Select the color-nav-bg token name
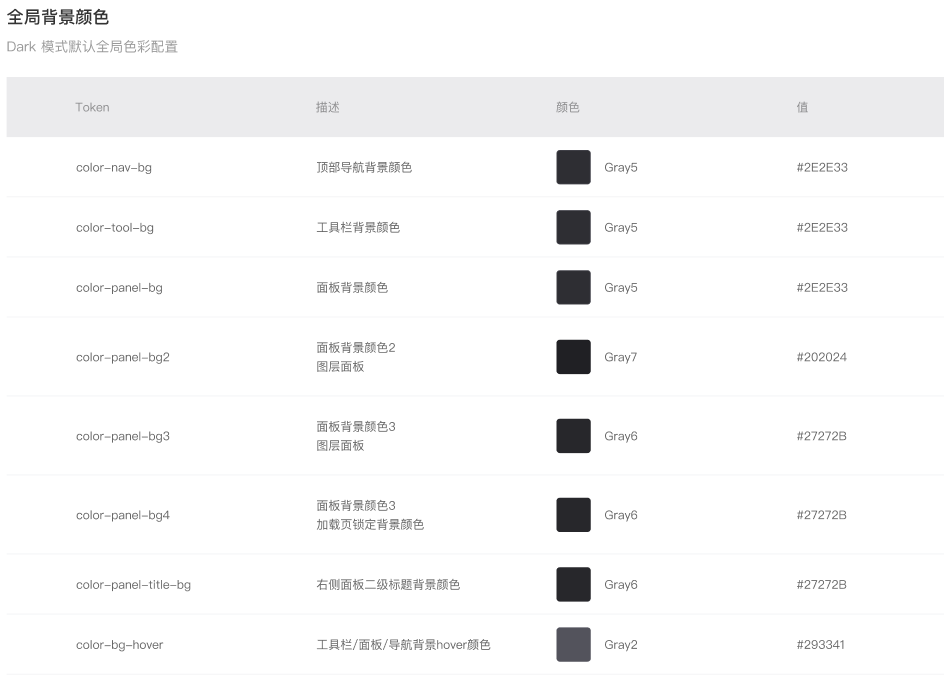944x676 pixels. point(114,167)
